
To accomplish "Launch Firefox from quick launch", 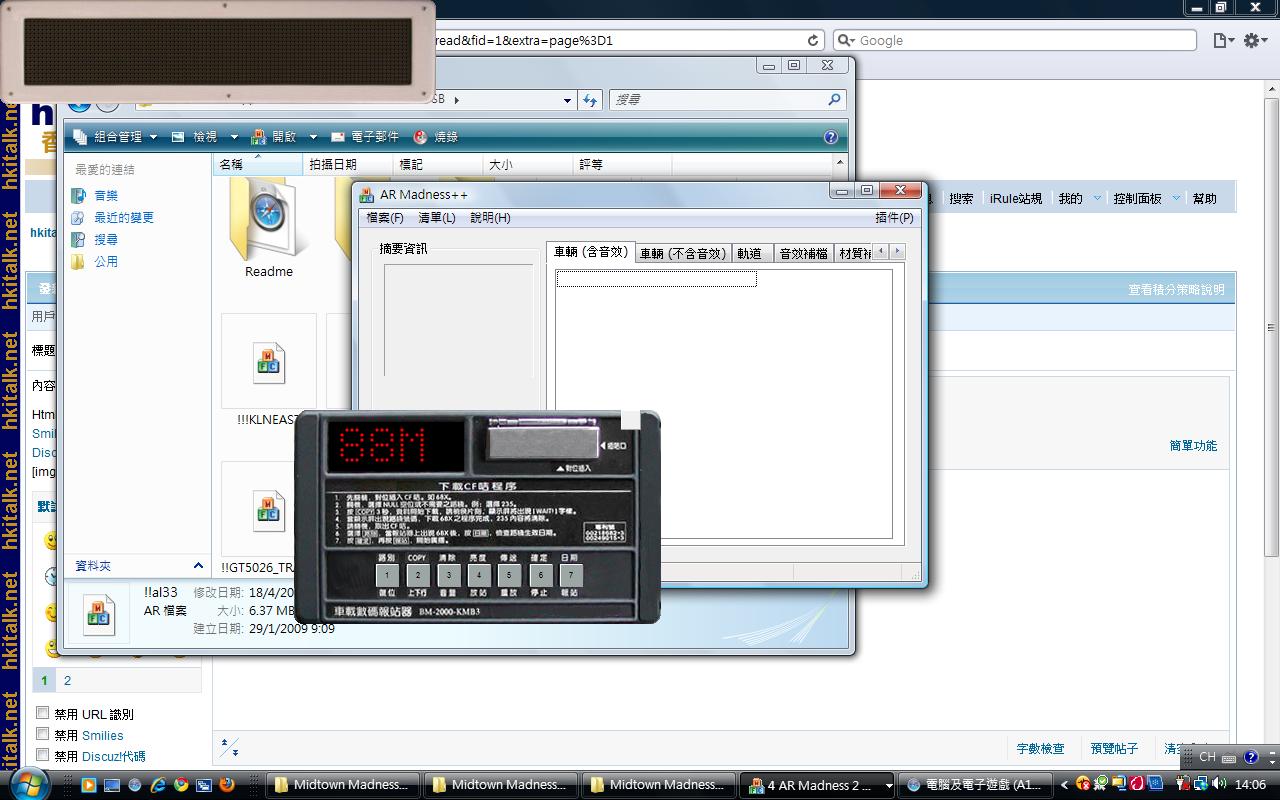I will coord(226,785).
